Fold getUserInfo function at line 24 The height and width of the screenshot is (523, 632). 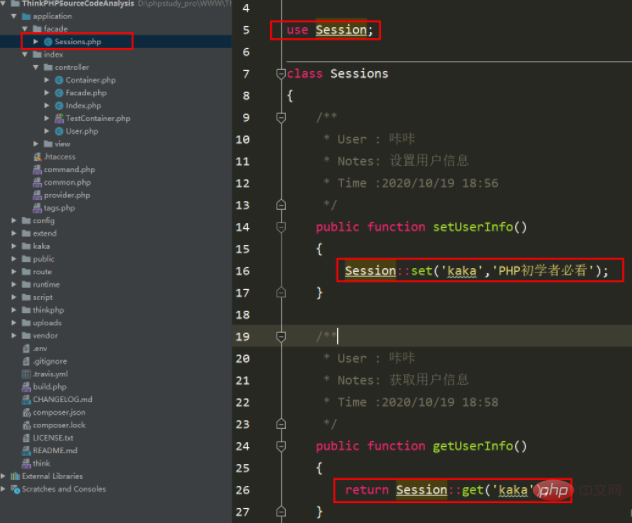tap(281, 446)
